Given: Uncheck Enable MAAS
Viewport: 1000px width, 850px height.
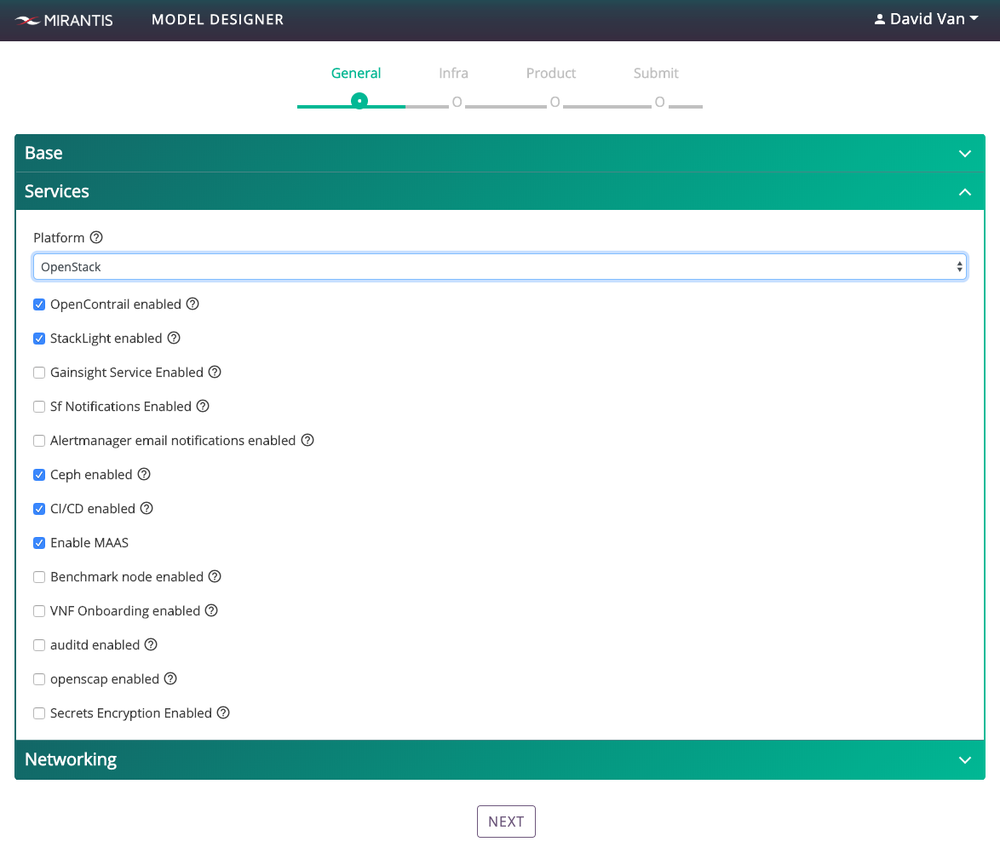Looking at the screenshot, I should (38, 542).
